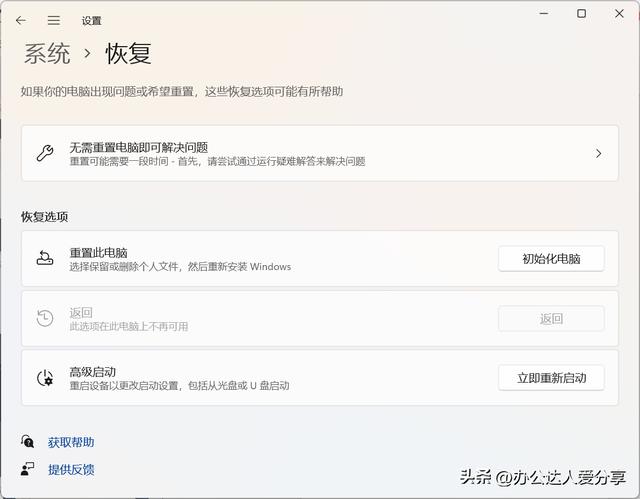This screenshot has width=640, height=499.
Task: Click the breadcrumb chevron after 系统
Action: click(87, 53)
